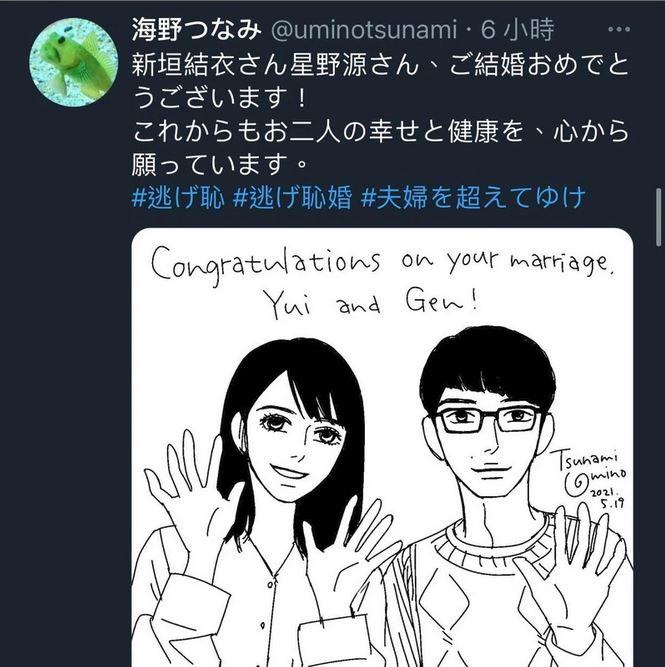Click the tweet line starting 新垣結衣さん星野源さん
665x667 pixels.
tap(380, 65)
